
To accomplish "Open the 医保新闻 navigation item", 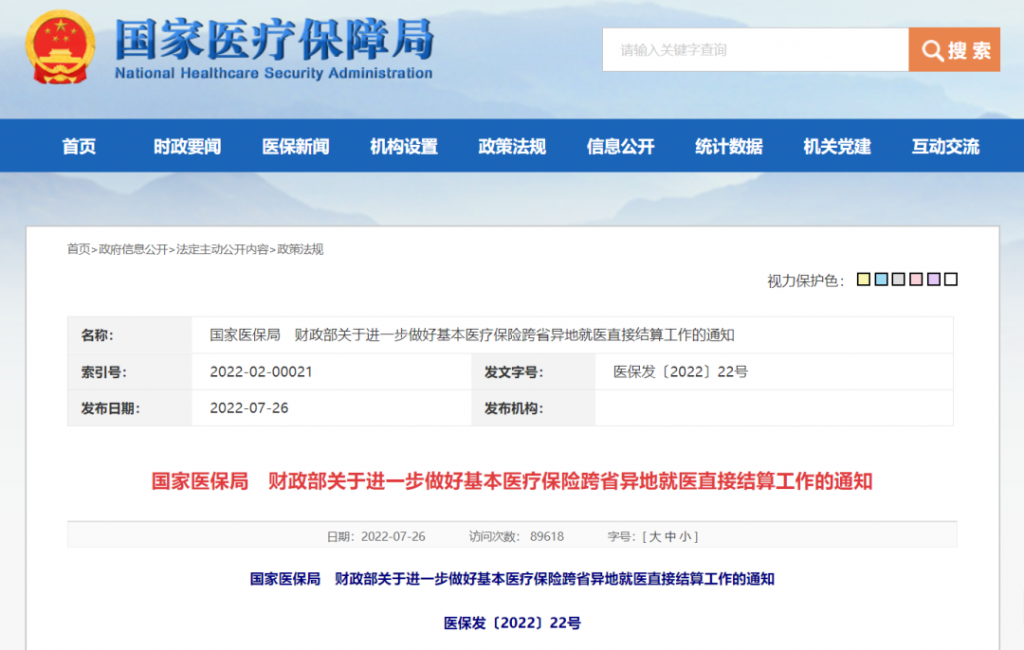I will 296,146.
